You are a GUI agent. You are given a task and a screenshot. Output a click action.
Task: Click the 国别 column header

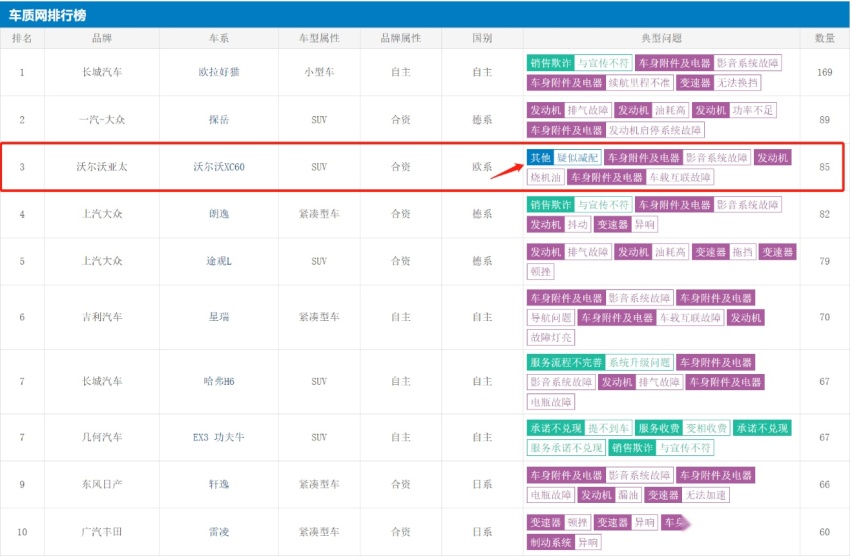(x=482, y=38)
